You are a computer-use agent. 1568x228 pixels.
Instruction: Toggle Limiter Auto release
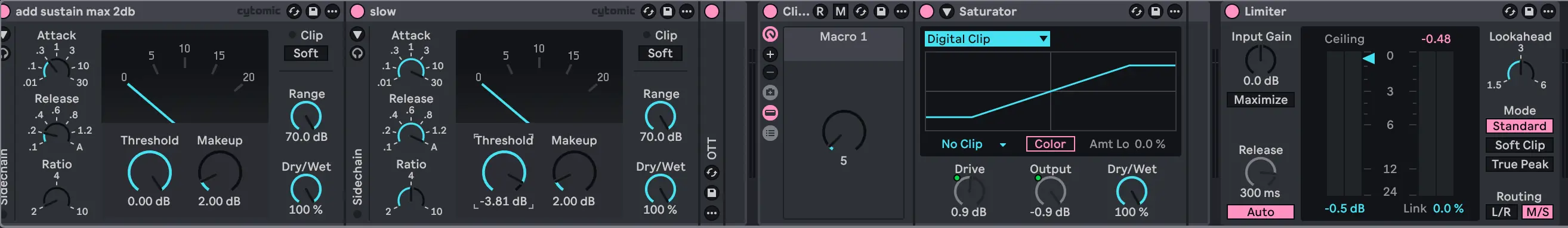click(1260, 211)
